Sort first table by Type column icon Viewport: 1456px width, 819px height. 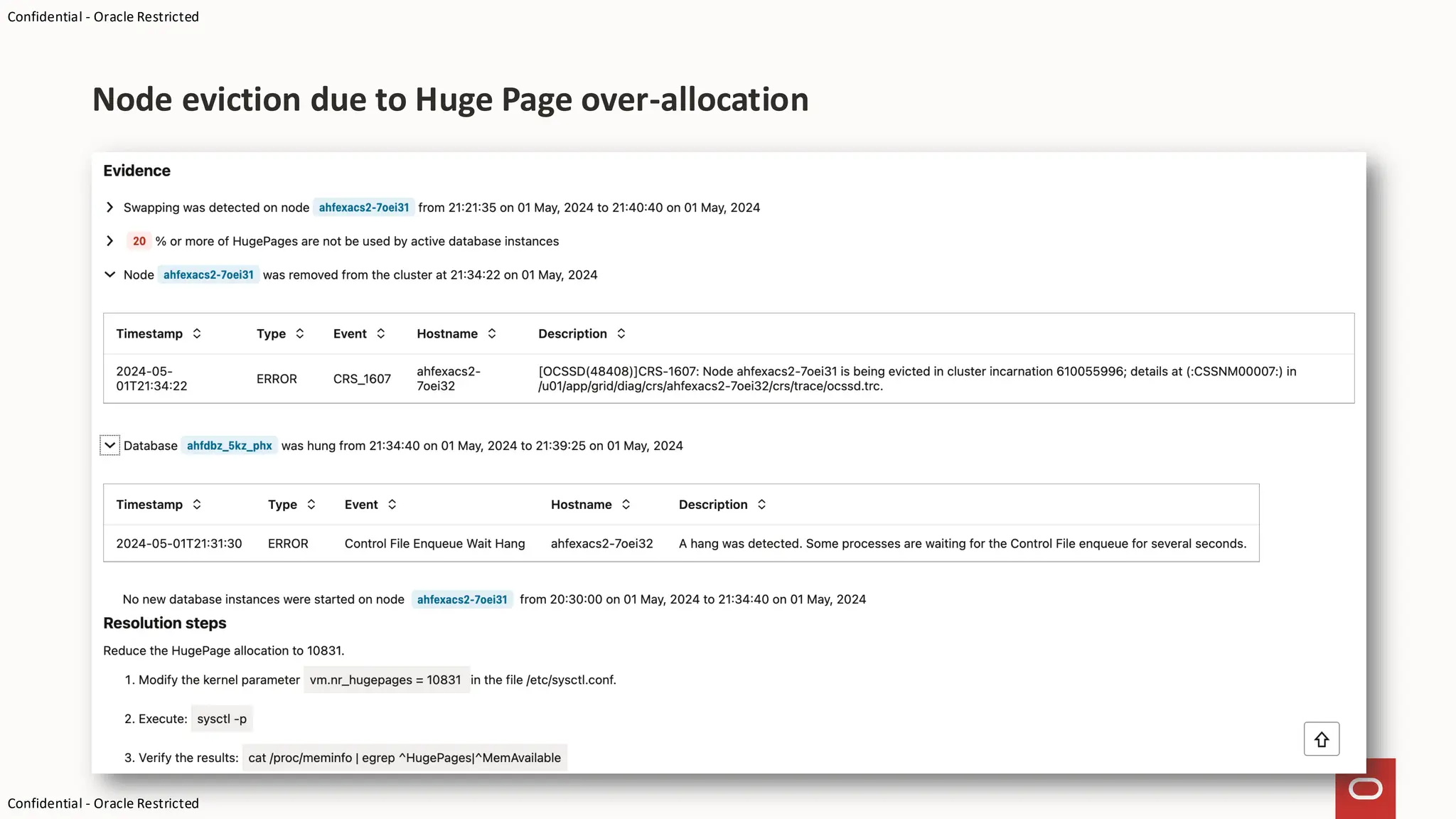[x=300, y=333]
